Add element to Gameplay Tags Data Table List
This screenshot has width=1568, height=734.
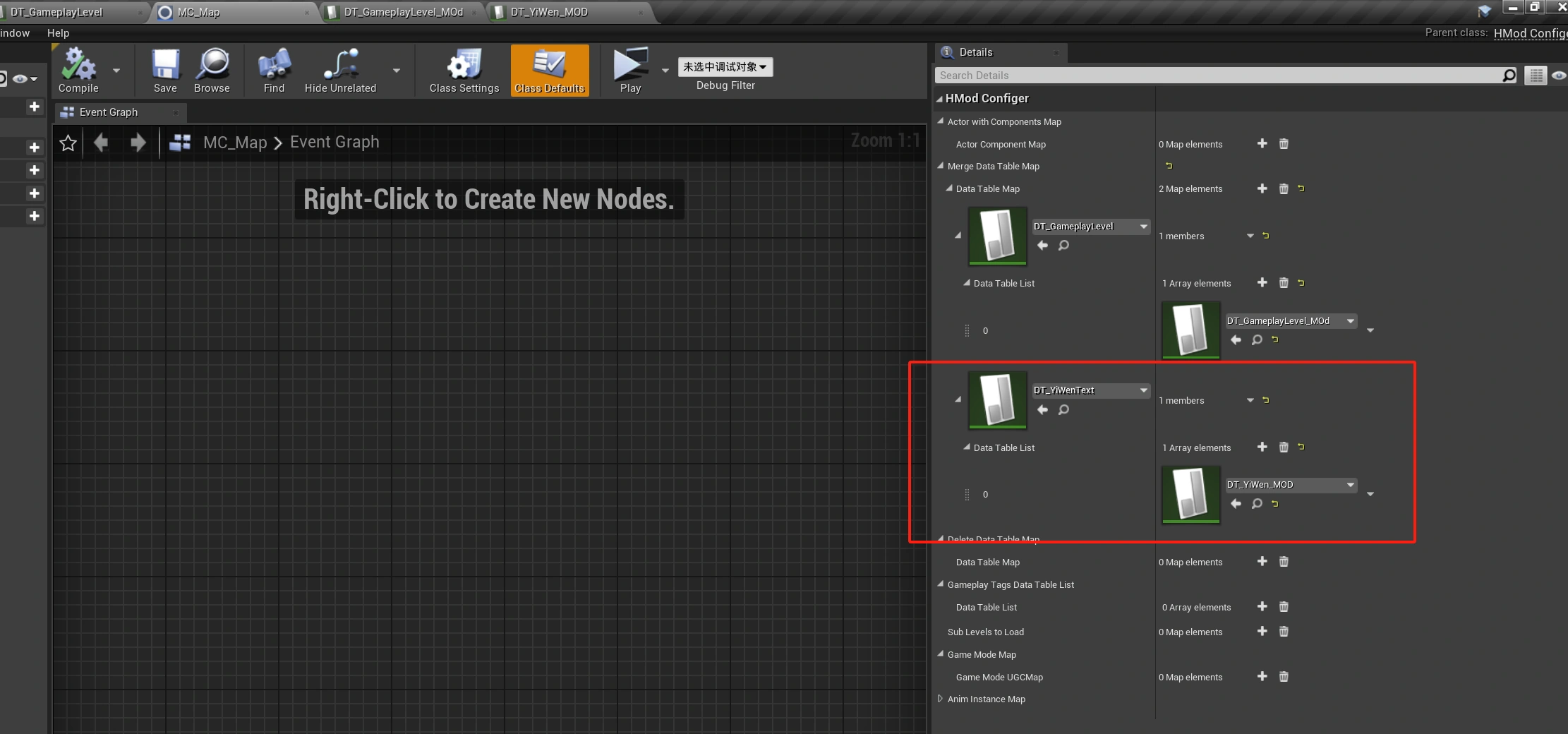(x=1262, y=606)
